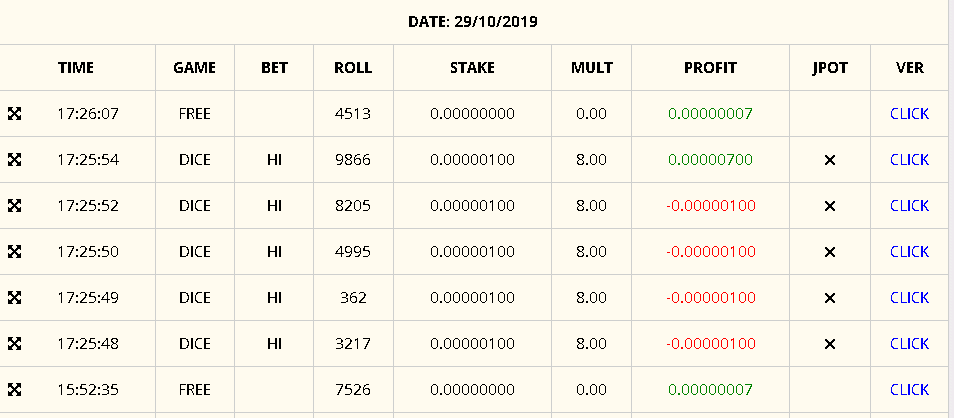Click expand icon for 17:26:07 row

[14, 114]
